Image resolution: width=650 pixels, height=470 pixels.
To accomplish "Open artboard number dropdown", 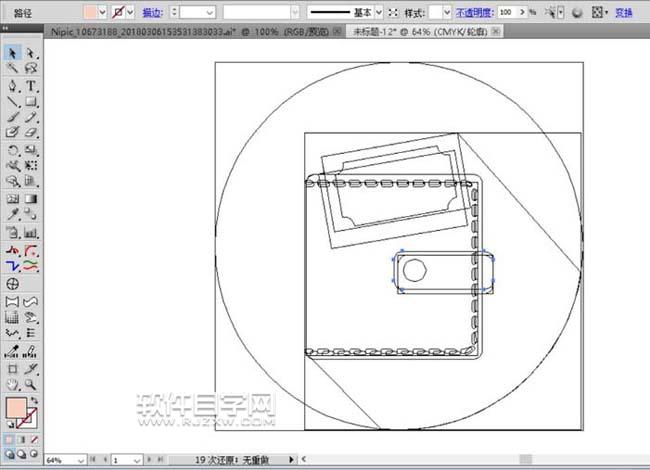I will (x=137, y=460).
